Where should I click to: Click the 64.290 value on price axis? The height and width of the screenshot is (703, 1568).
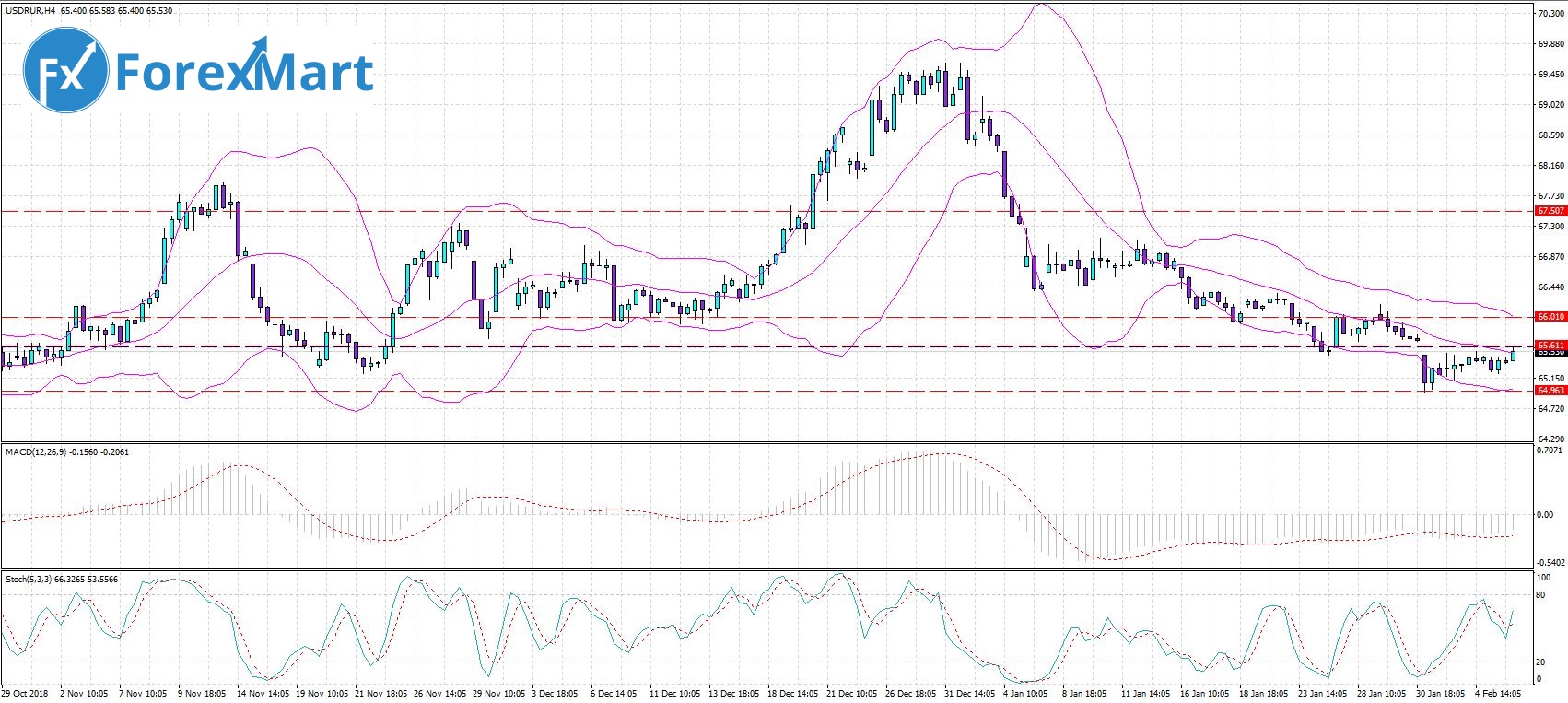click(1550, 439)
